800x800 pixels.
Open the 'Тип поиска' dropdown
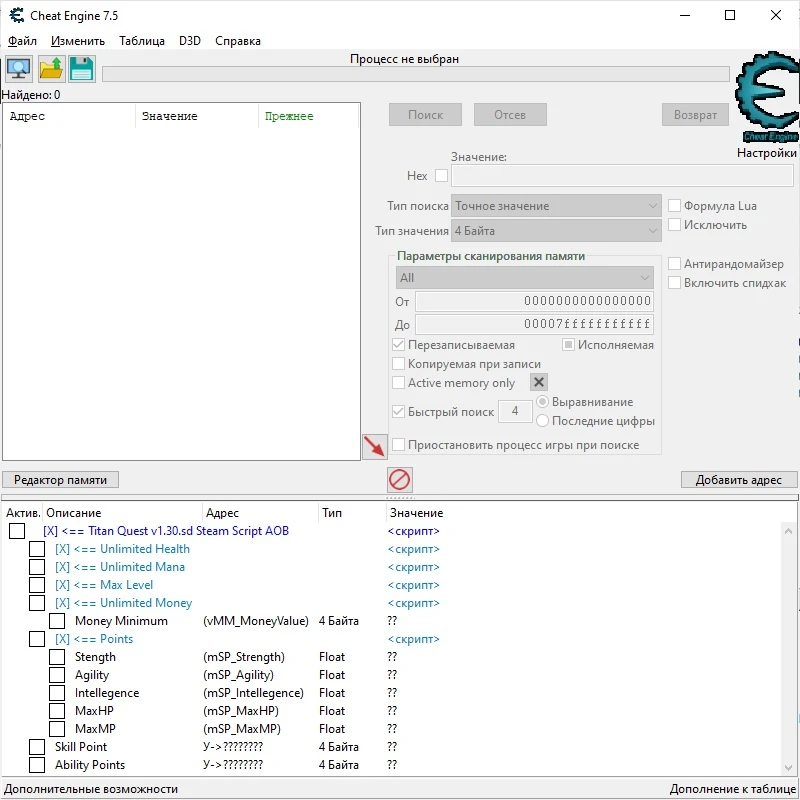coord(556,206)
